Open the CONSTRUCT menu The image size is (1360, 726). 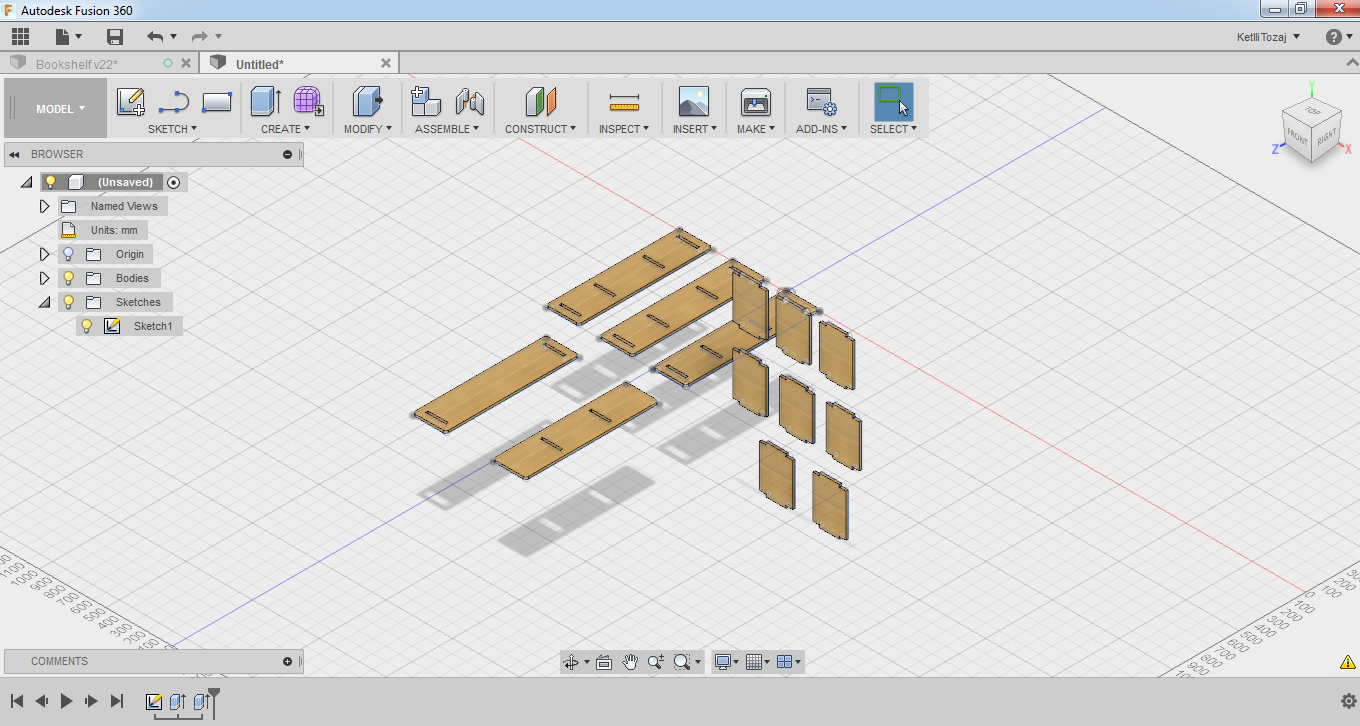pos(540,129)
